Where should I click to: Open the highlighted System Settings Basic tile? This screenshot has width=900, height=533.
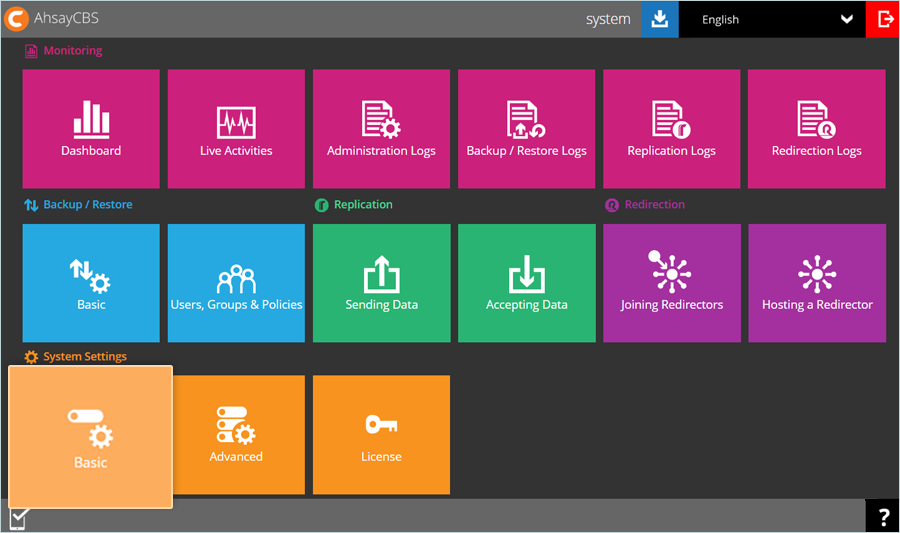click(x=91, y=437)
